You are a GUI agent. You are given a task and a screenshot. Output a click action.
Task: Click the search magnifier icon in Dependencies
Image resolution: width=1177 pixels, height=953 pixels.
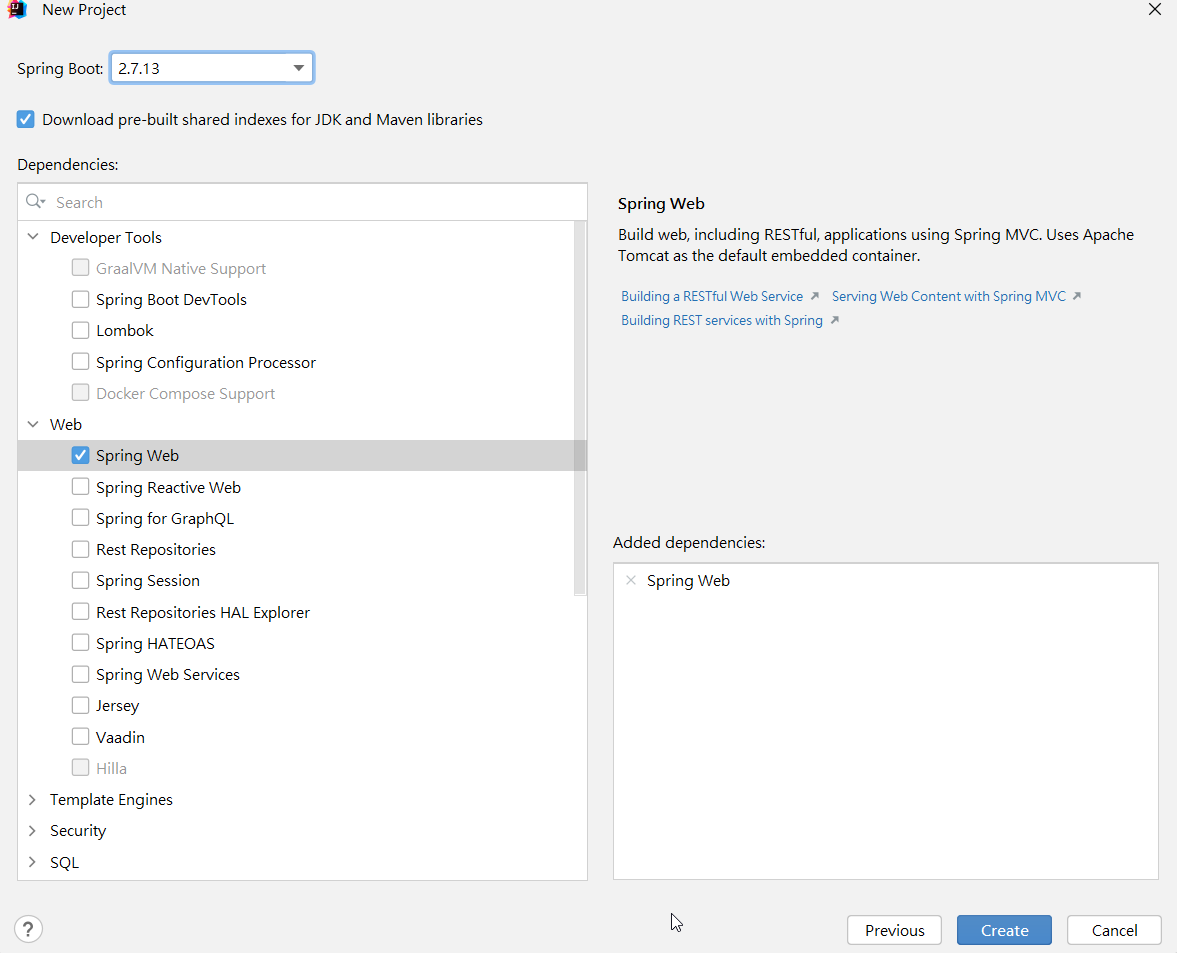(x=35, y=202)
